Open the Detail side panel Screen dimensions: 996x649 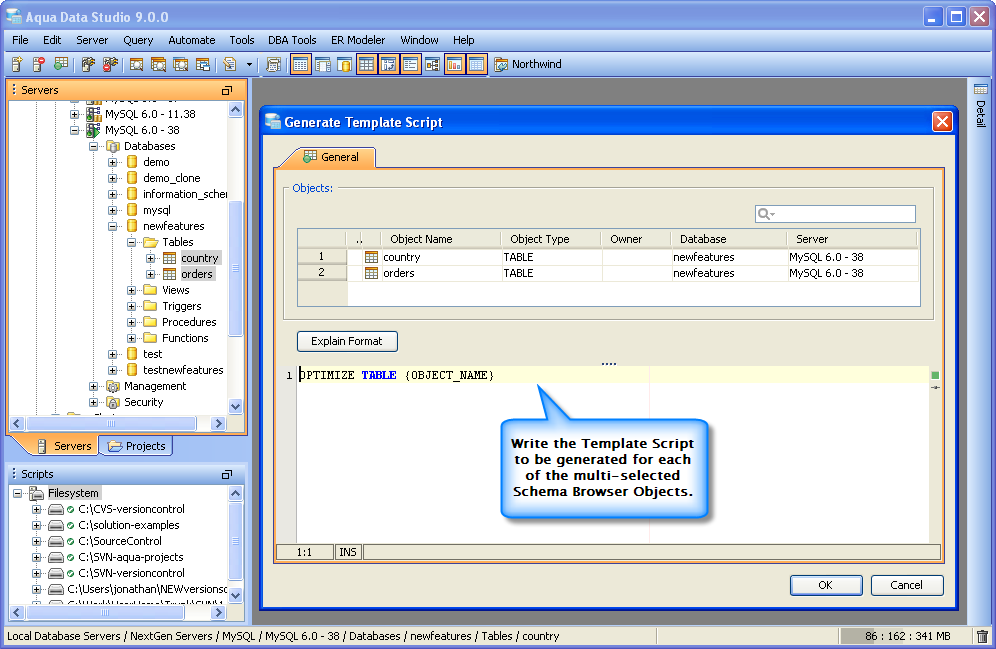coord(981,105)
